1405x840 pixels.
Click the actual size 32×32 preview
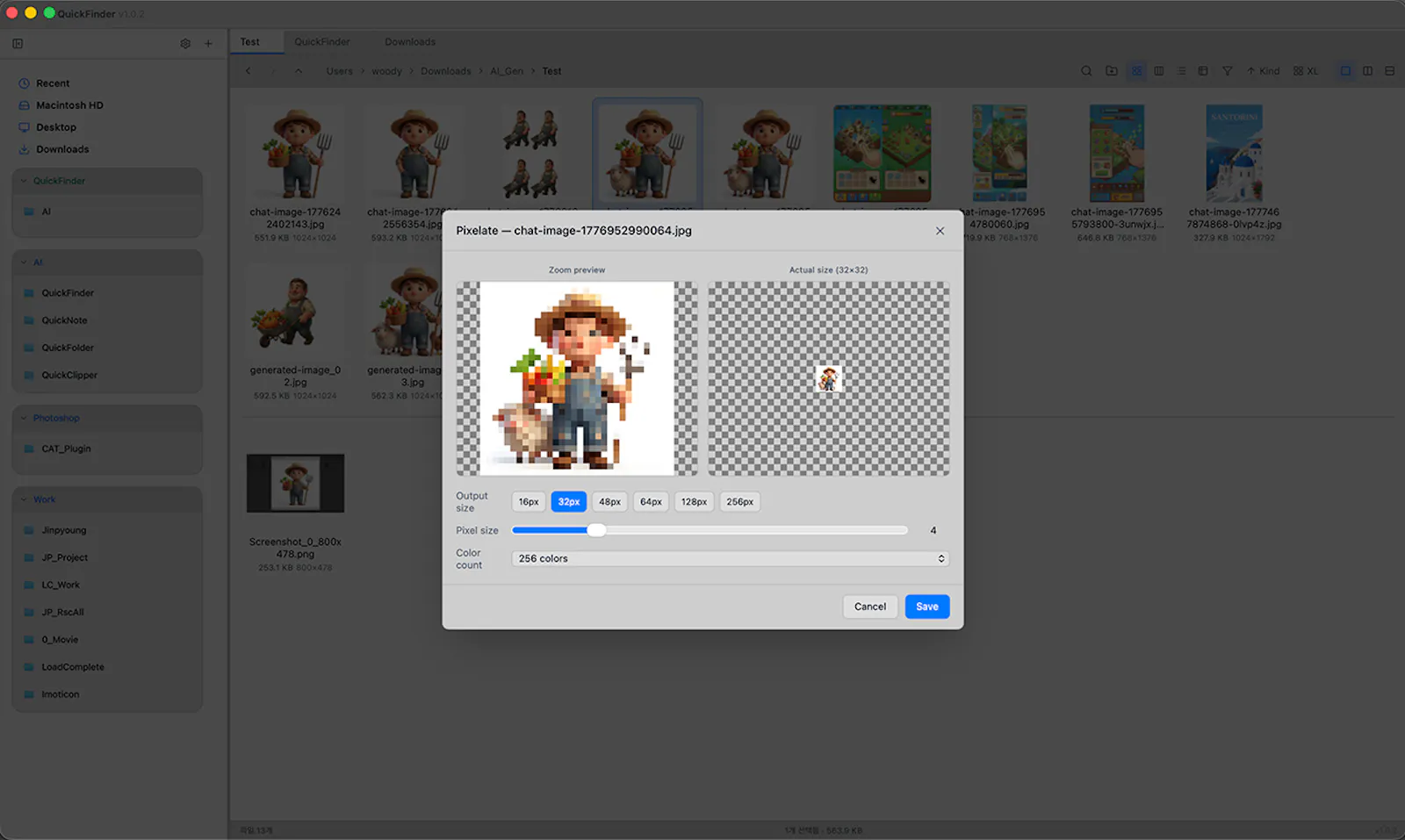pos(828,378)
